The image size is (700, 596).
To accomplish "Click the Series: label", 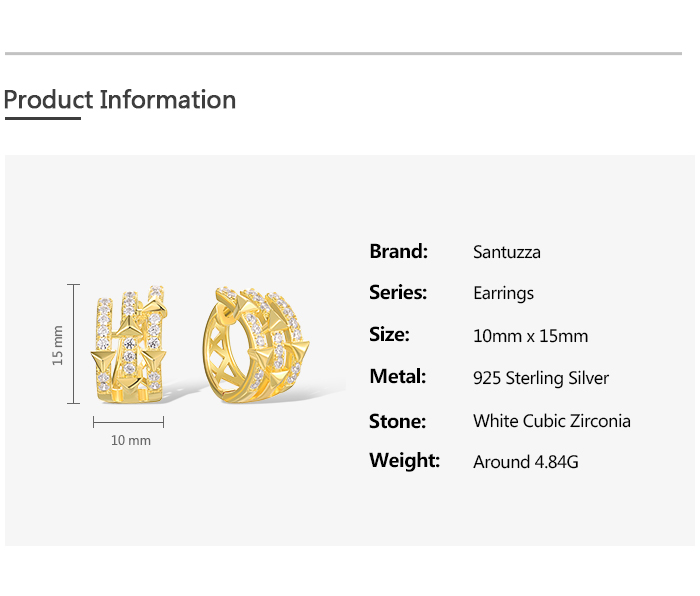I will coord(398,292).
